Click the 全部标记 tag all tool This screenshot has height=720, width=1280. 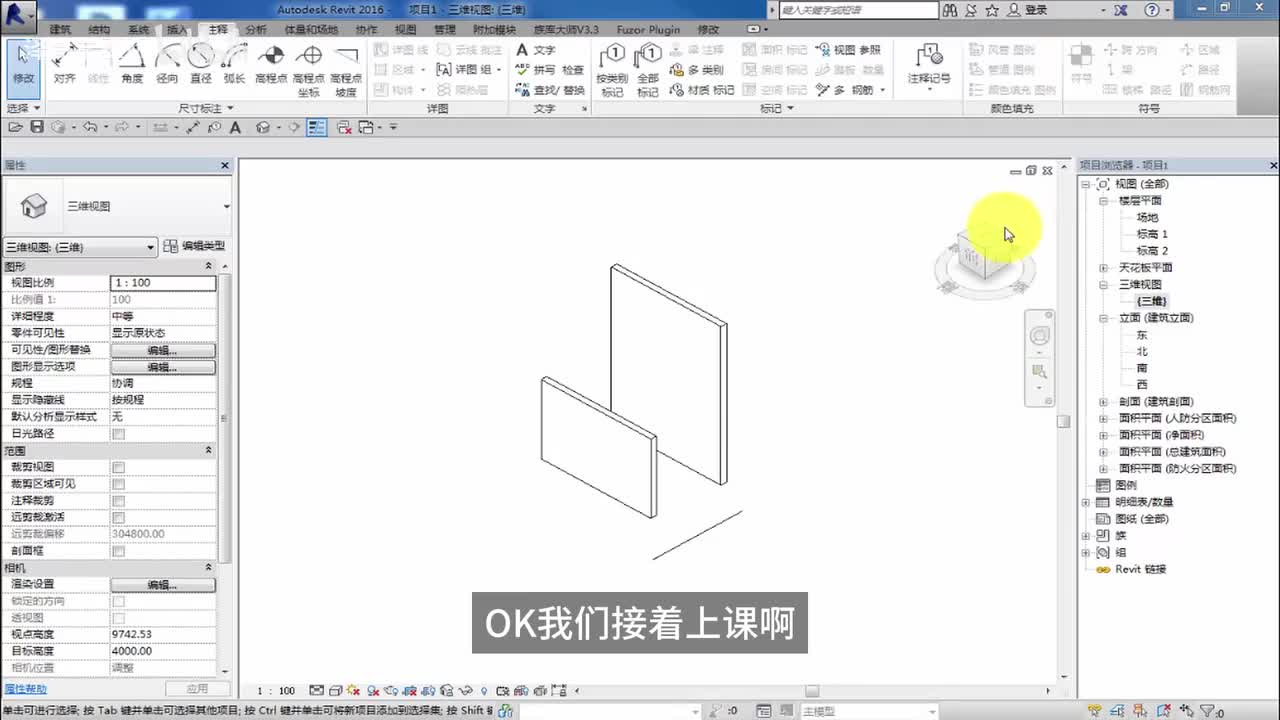pyautogui.click(x=648, y=70)
